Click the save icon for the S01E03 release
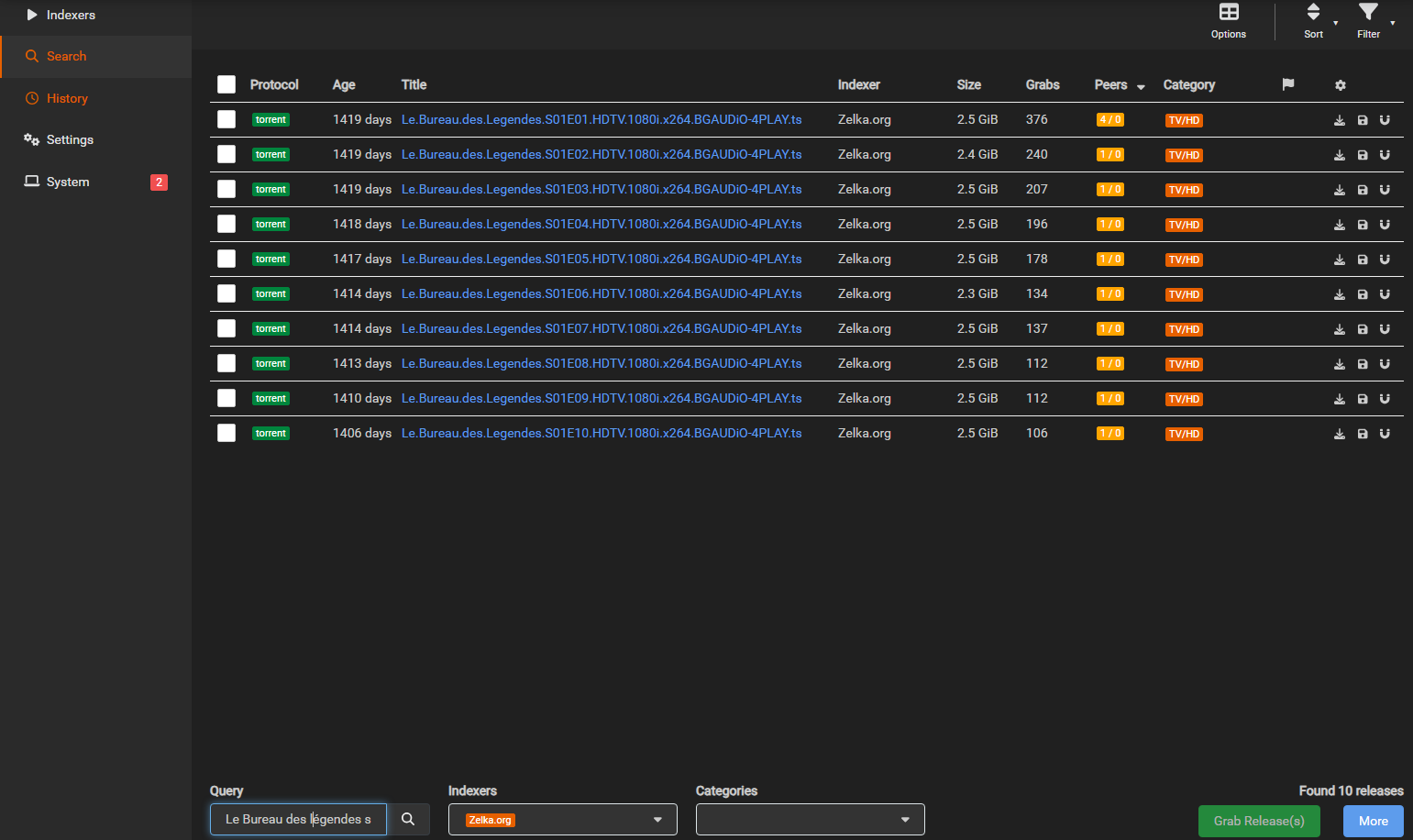Image resolution: width=1413 pixels, height=840 pixels. pos(1362,190)
